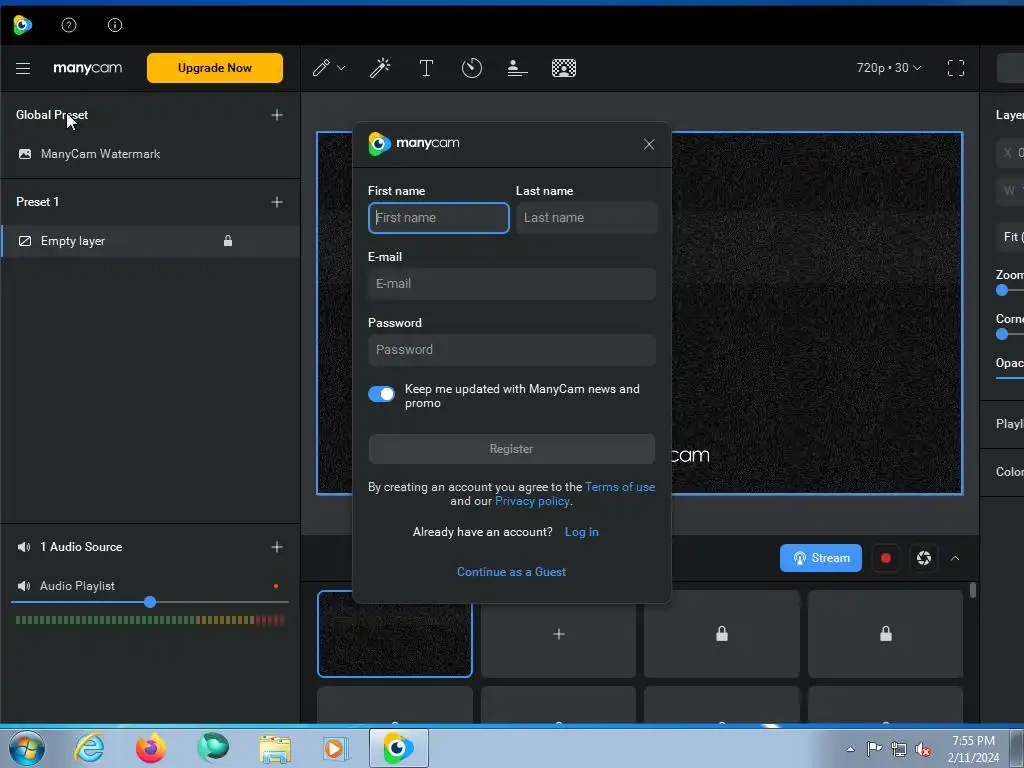
Task: Select the draw pencil tool
Action: 321,68
